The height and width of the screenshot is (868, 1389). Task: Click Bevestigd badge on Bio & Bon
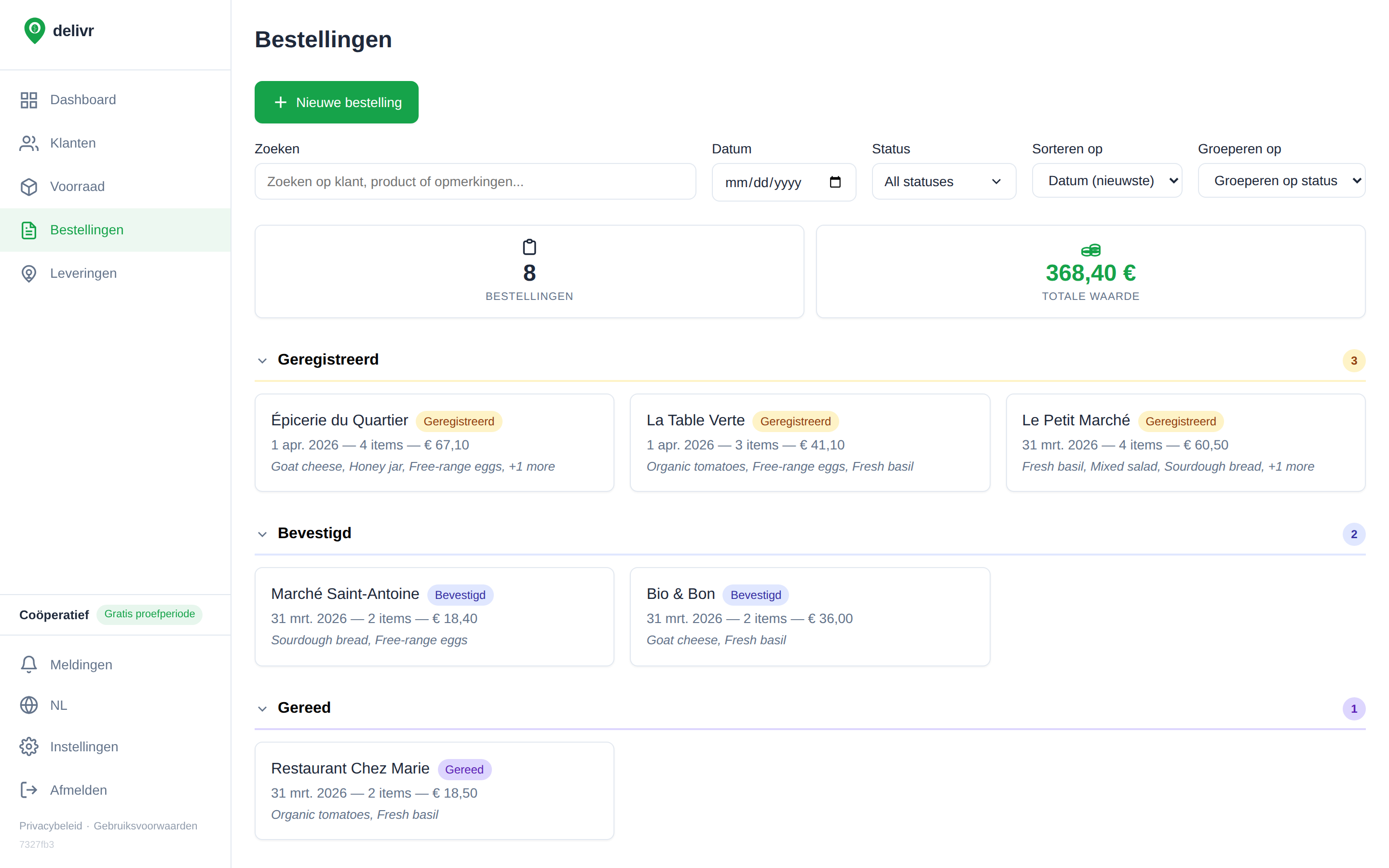755,595
